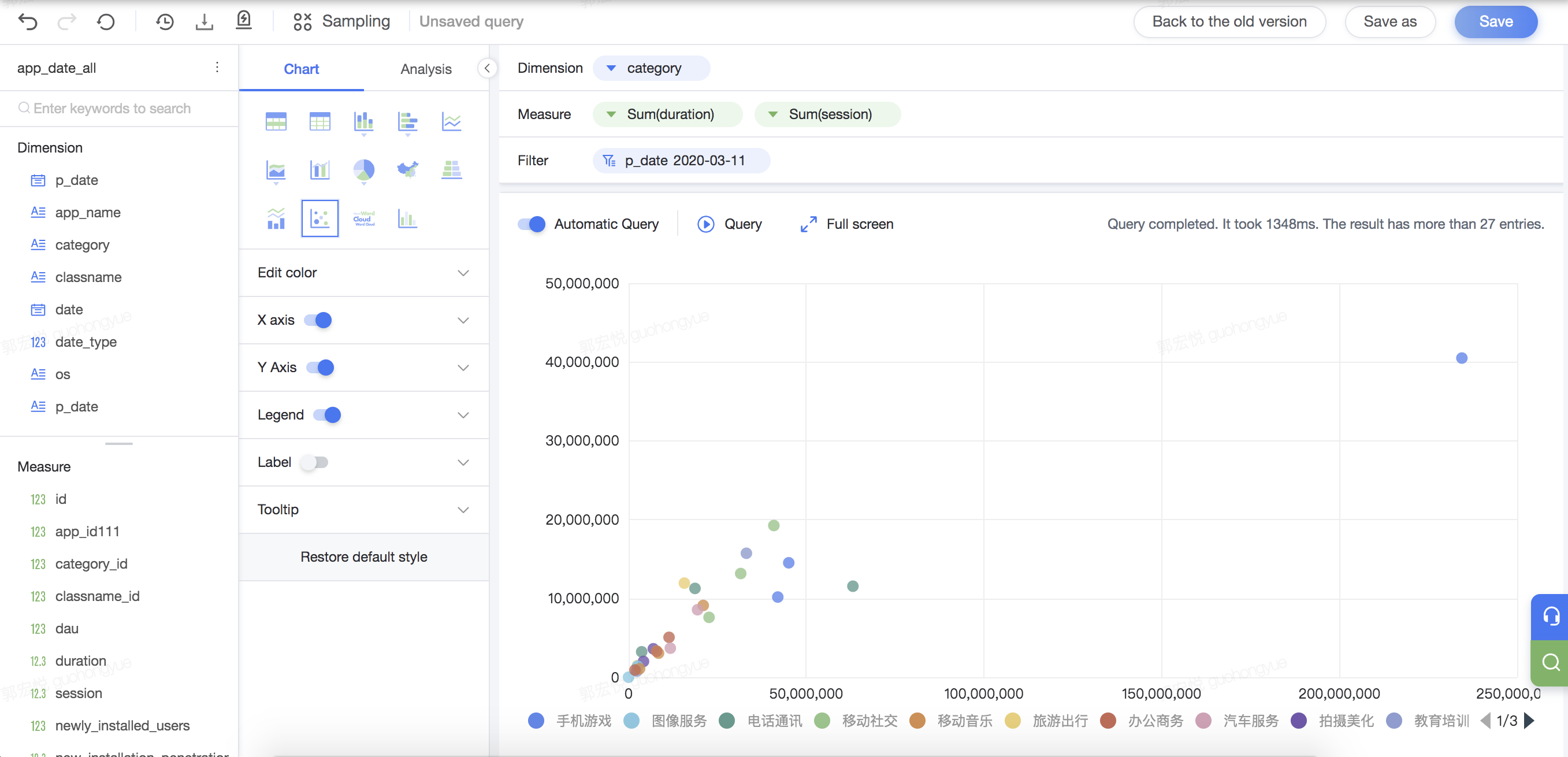The width and height of the screenshot is (1568, 757).
Task: Run the Query button
Action: click(x=729, y=224)
